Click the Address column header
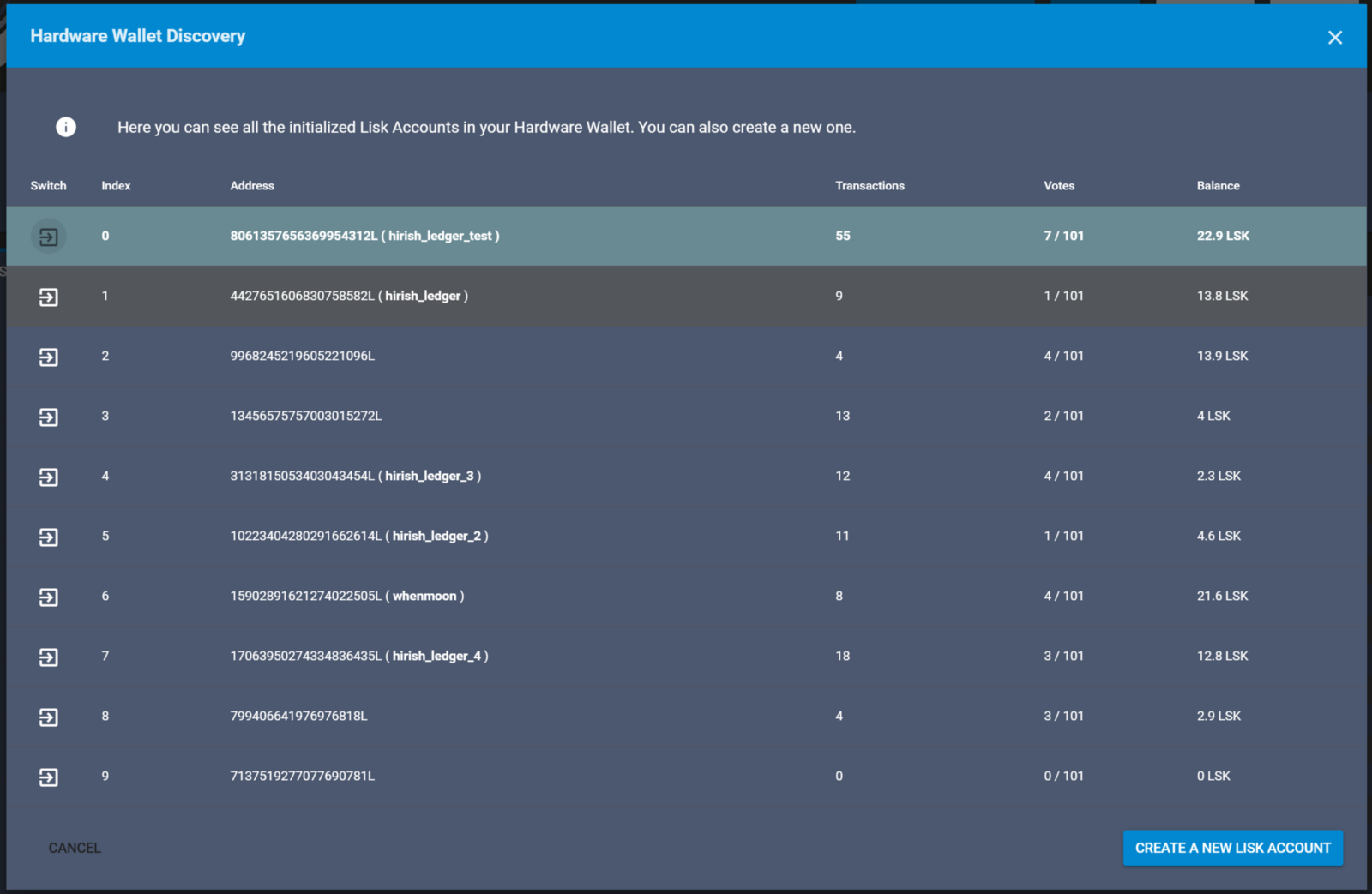 (252, 185)
